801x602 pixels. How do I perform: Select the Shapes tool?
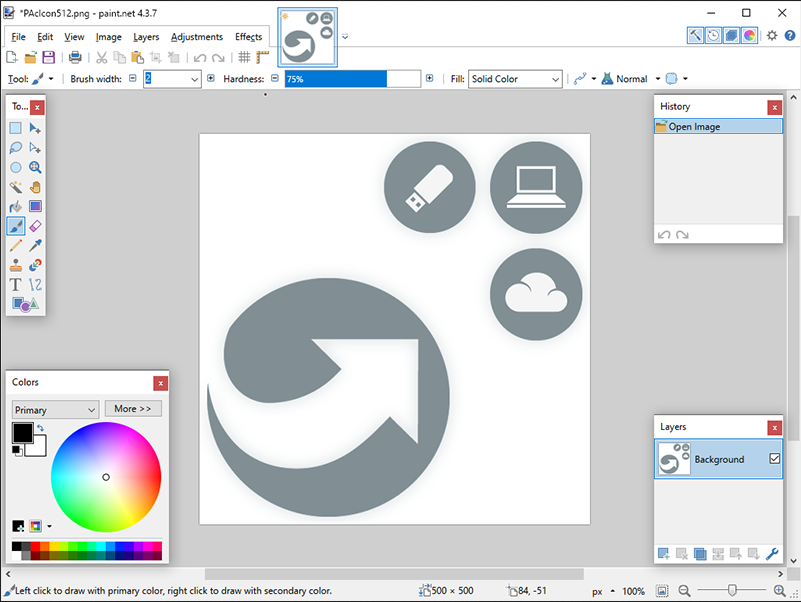[x=25, y=304]
